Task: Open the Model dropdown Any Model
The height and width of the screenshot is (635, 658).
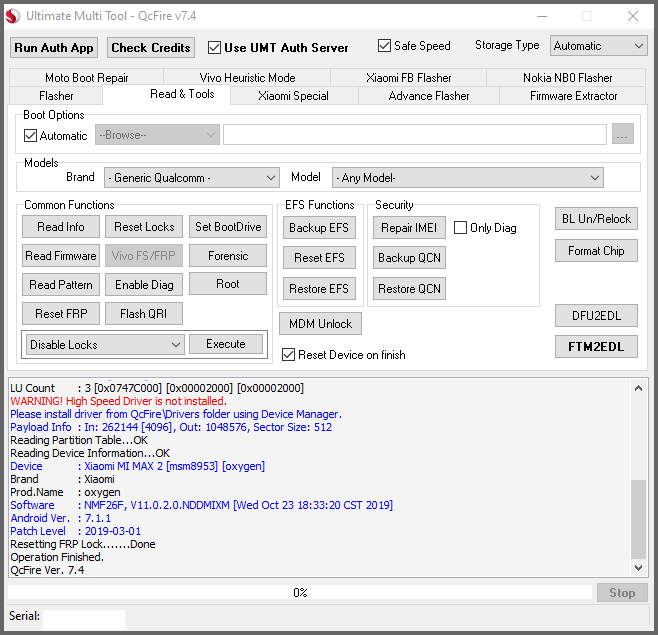Action: [467, 178]
